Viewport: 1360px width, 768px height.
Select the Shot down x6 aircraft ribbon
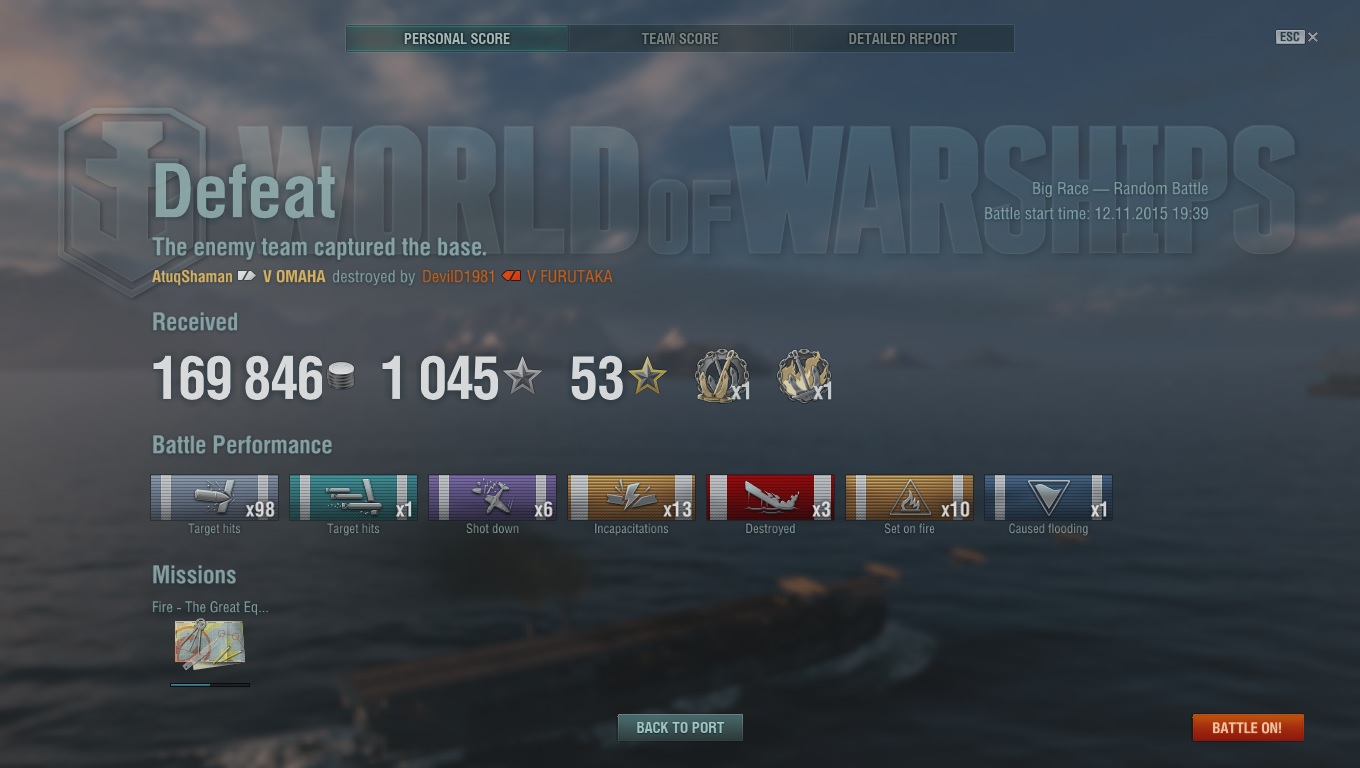pyautogui.click(x=492, y=497)
